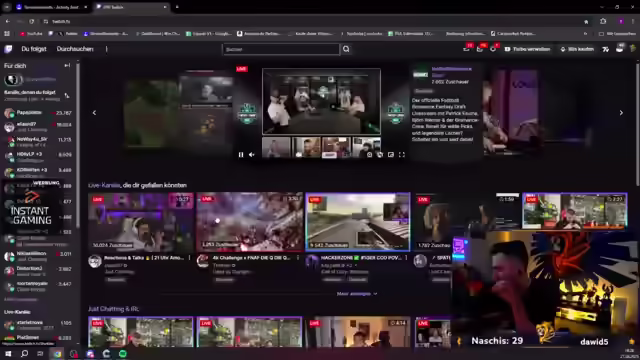The height and width of the screenshot is (360, 640).
Task: Open the Durchsuchen tab
Action: coord(75,49)
